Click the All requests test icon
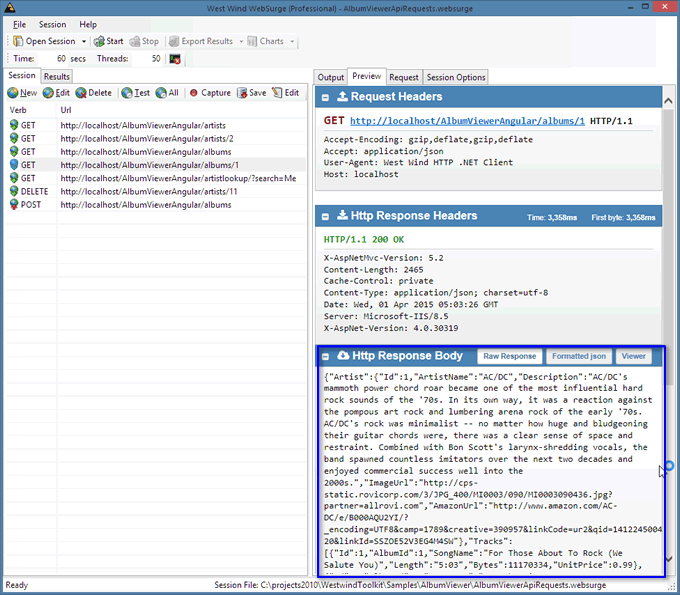Screen dimensions: 680x595 pyautogui.click(x=161, y=93)
